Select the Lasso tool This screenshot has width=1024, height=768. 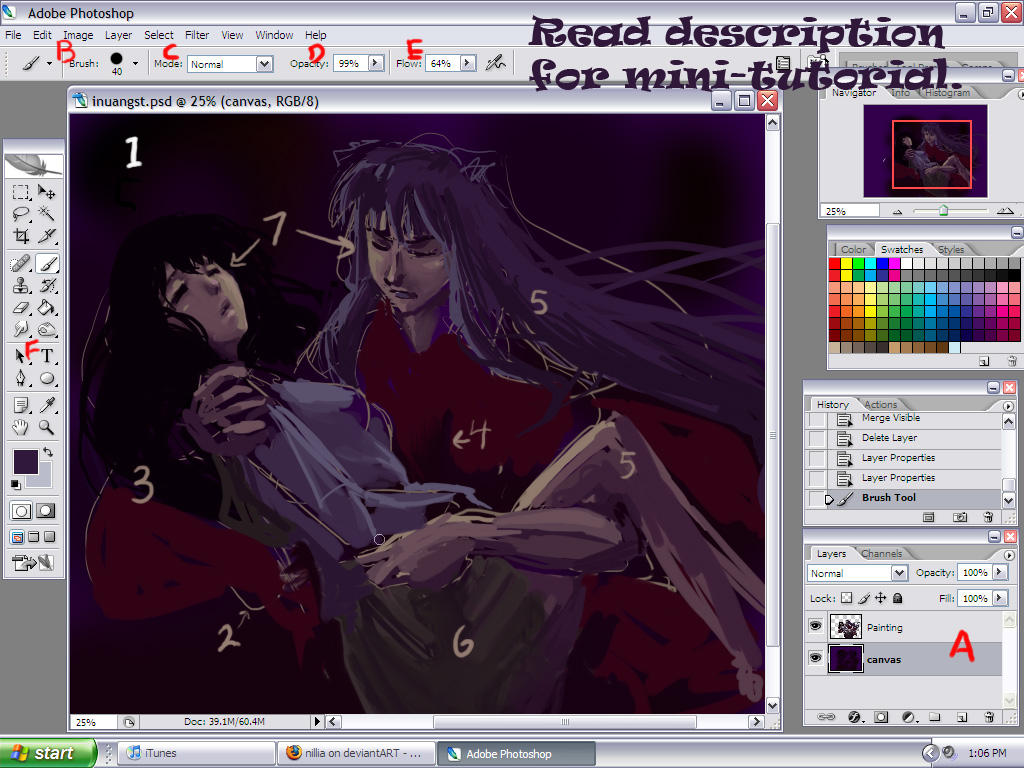[x=21, y=214]
